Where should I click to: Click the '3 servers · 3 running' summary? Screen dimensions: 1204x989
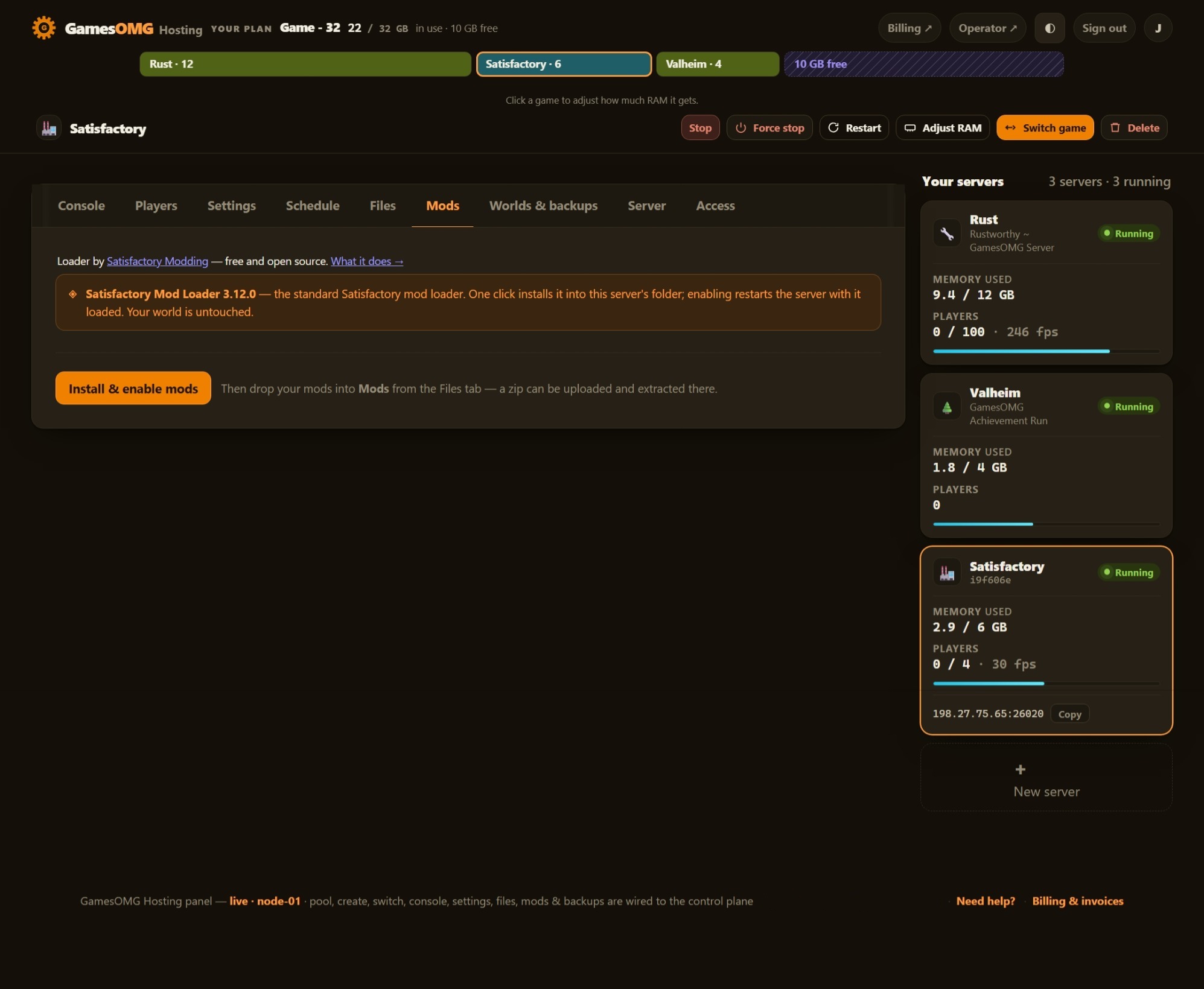point(1109,182)
